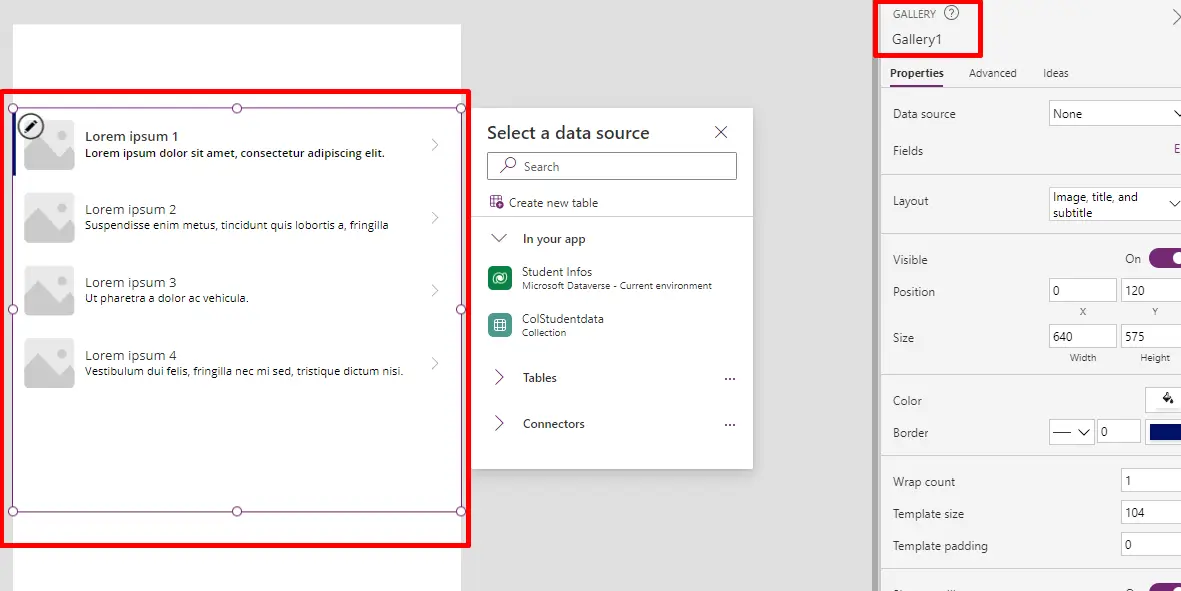Click the data source Search field
The height and width of the screenshot is (591, 1181).
click(x=612, y=166)
